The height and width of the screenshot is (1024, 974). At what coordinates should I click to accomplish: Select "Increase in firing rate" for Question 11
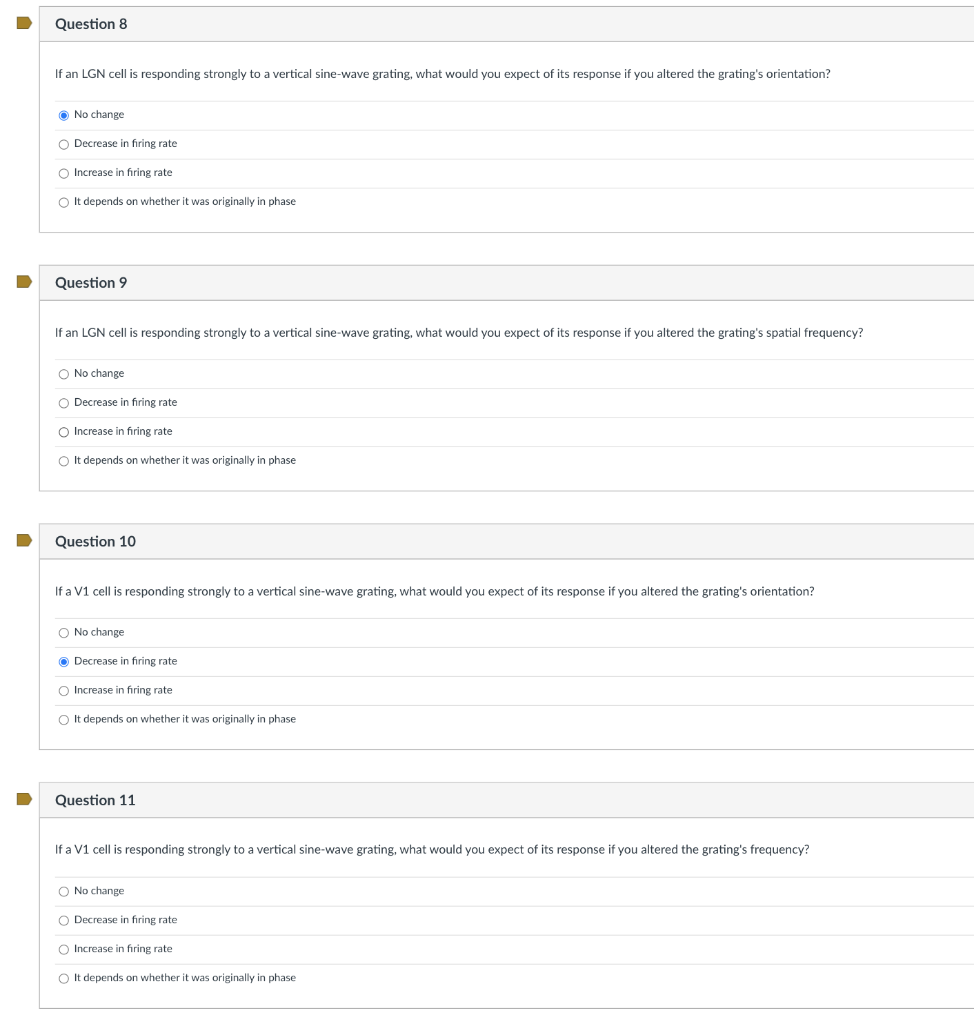click(x=64, y=949)
